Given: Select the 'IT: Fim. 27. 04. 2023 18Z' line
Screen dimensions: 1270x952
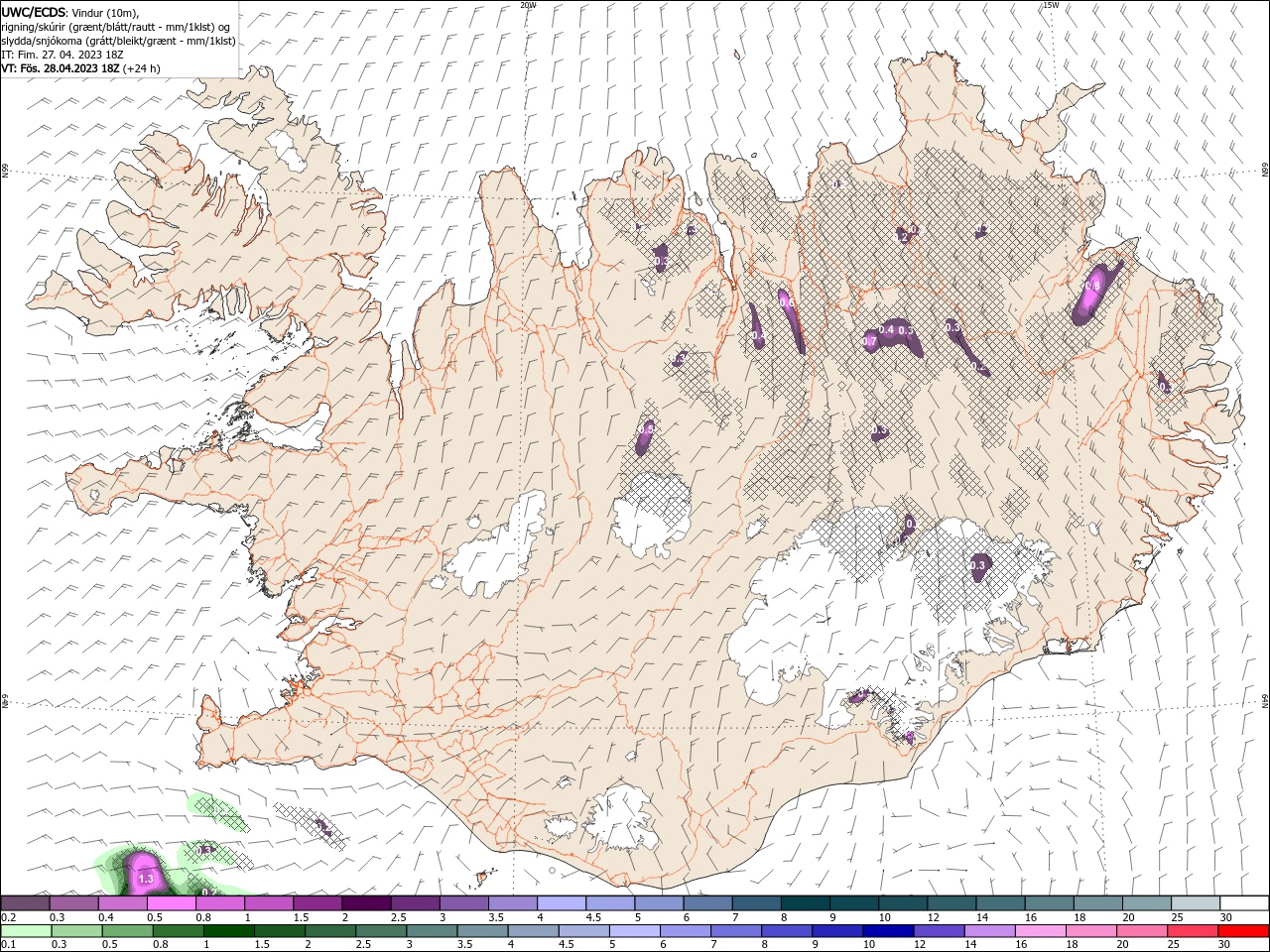Looking at the screenshot, I should pyautogui.click(x=62, y=55).
